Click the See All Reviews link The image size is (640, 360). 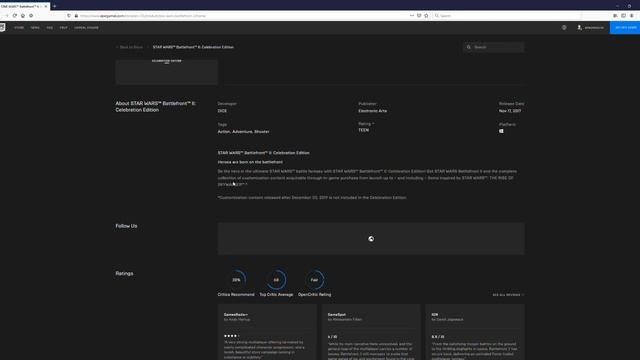(x=508, y=295)
